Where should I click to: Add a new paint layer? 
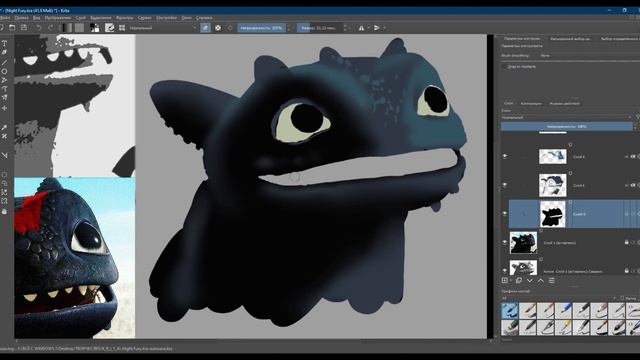pos(504,280)
